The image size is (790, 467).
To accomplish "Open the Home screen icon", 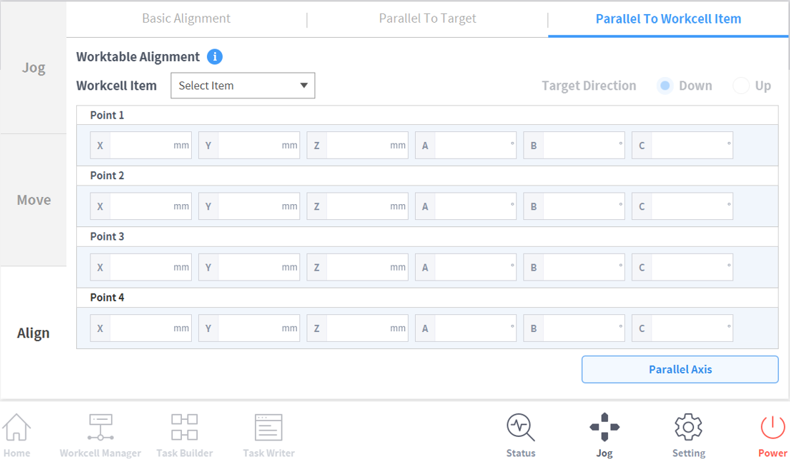I will pyautogui.click(x=17, y=434).
